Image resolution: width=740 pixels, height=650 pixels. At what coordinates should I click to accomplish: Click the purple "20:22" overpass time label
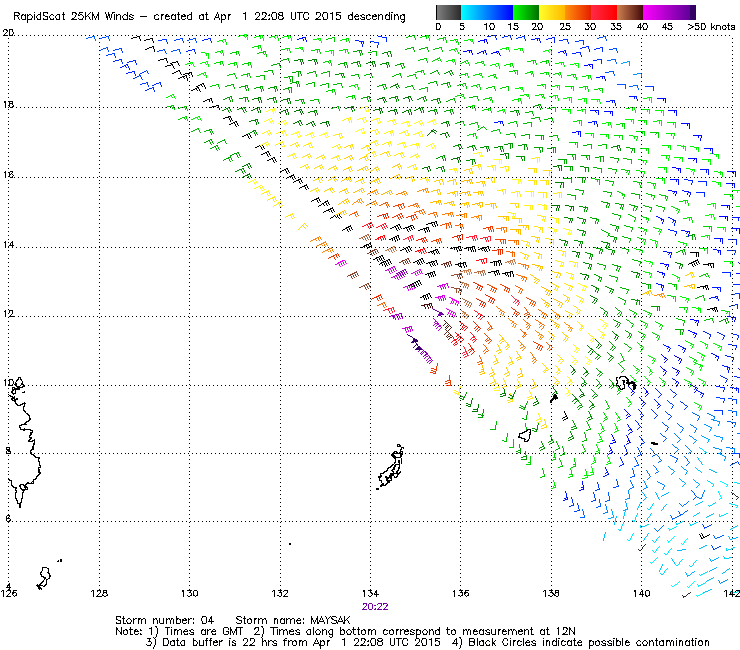(x=375, y=607)
